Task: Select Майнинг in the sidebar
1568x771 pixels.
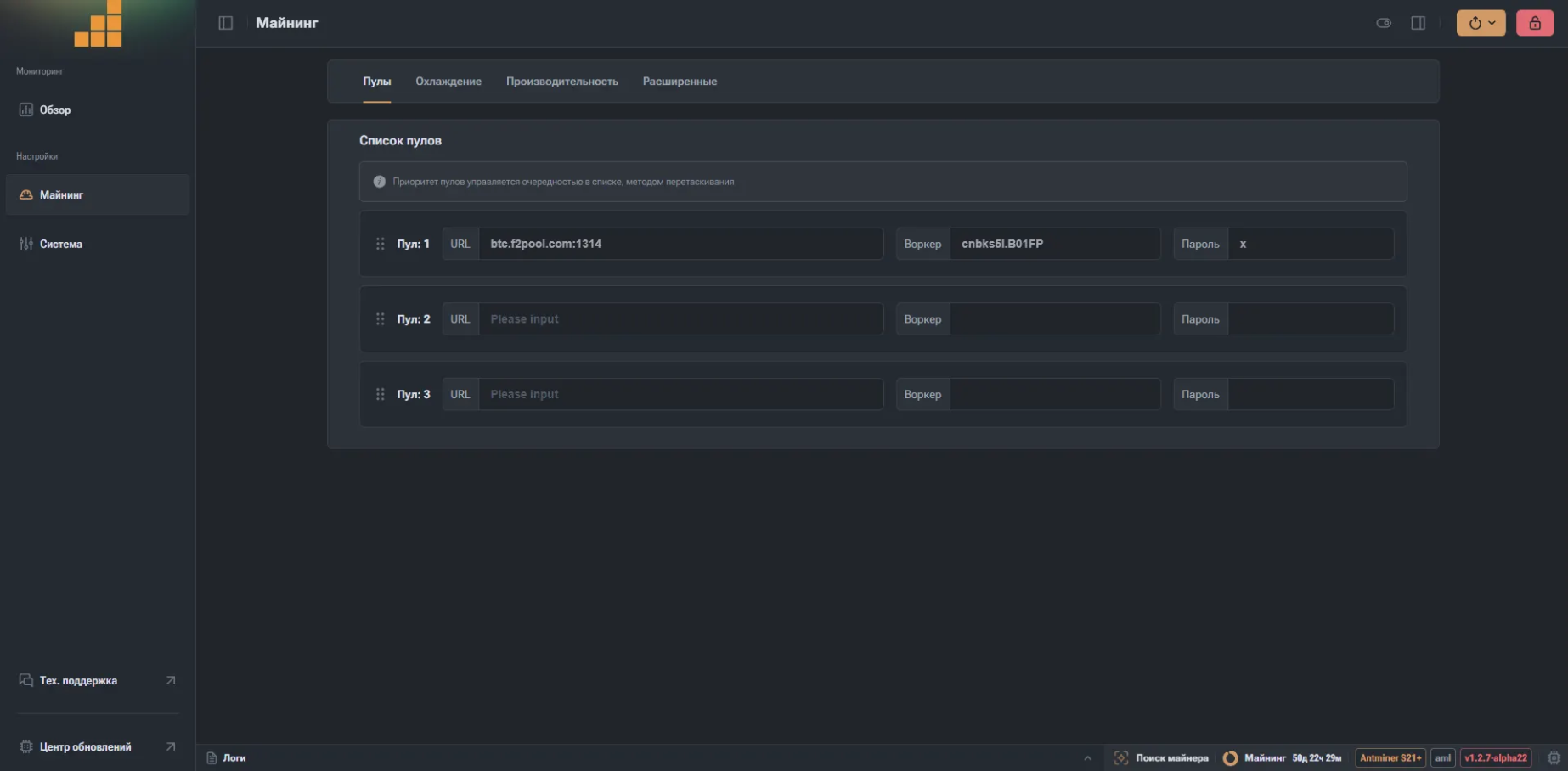Action: pos(98,194)
